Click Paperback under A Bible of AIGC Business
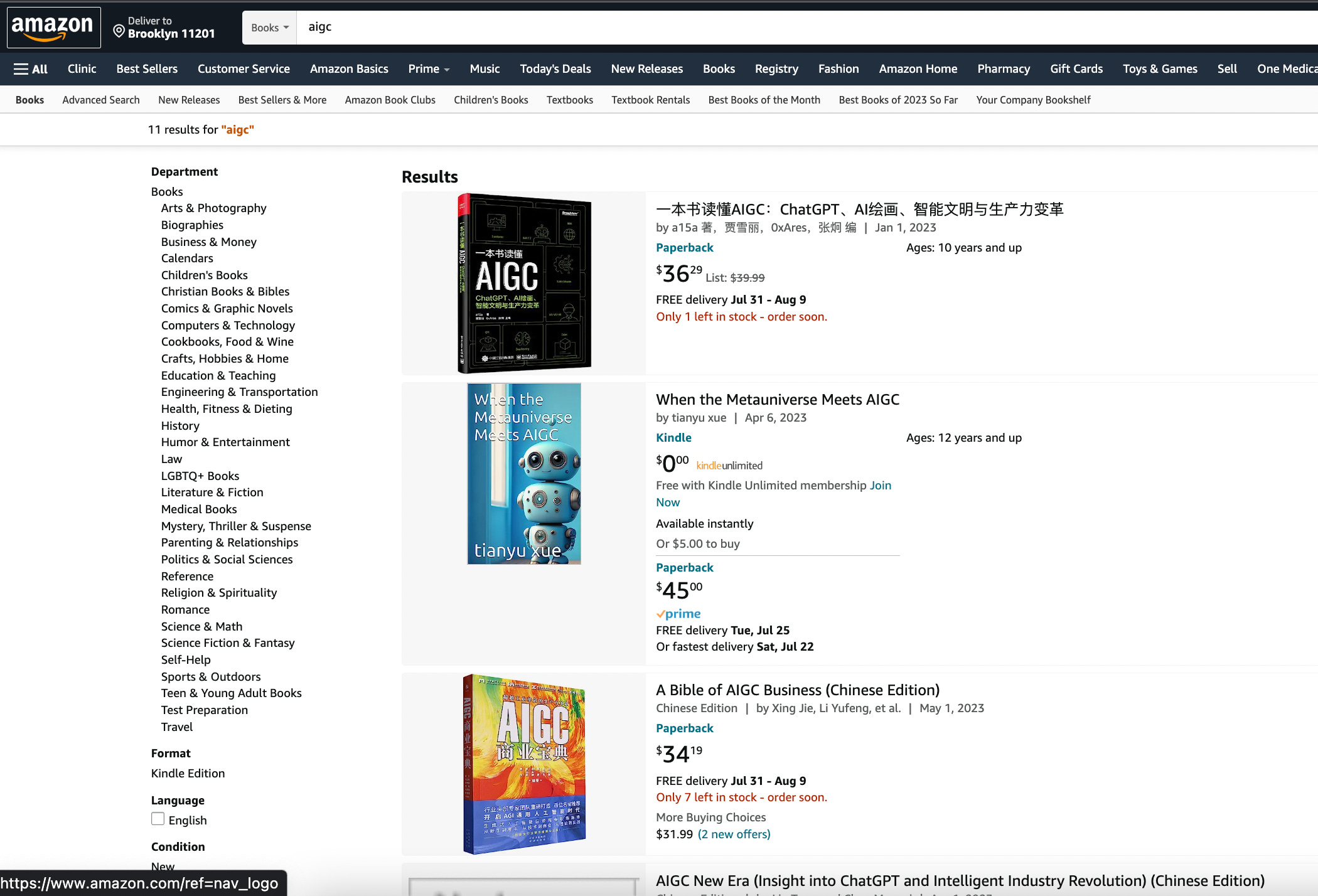The width and height of the screenshot is (1318, 896). [x=685, y=728]
